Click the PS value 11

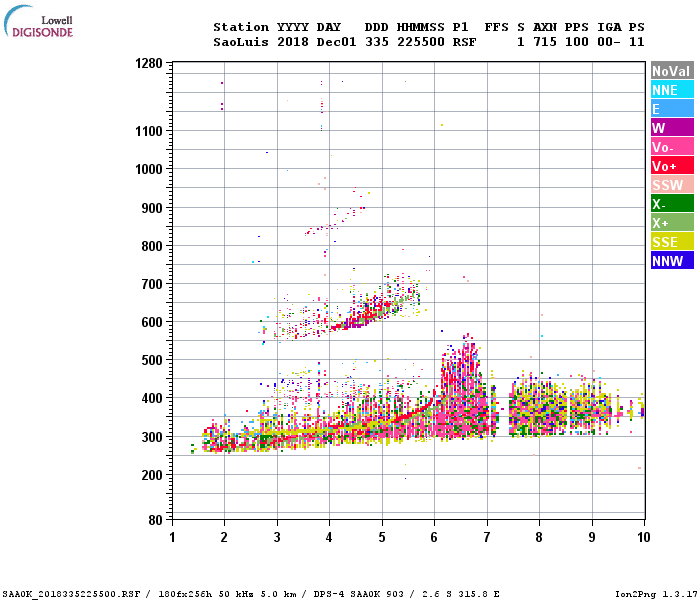point(637,42)
